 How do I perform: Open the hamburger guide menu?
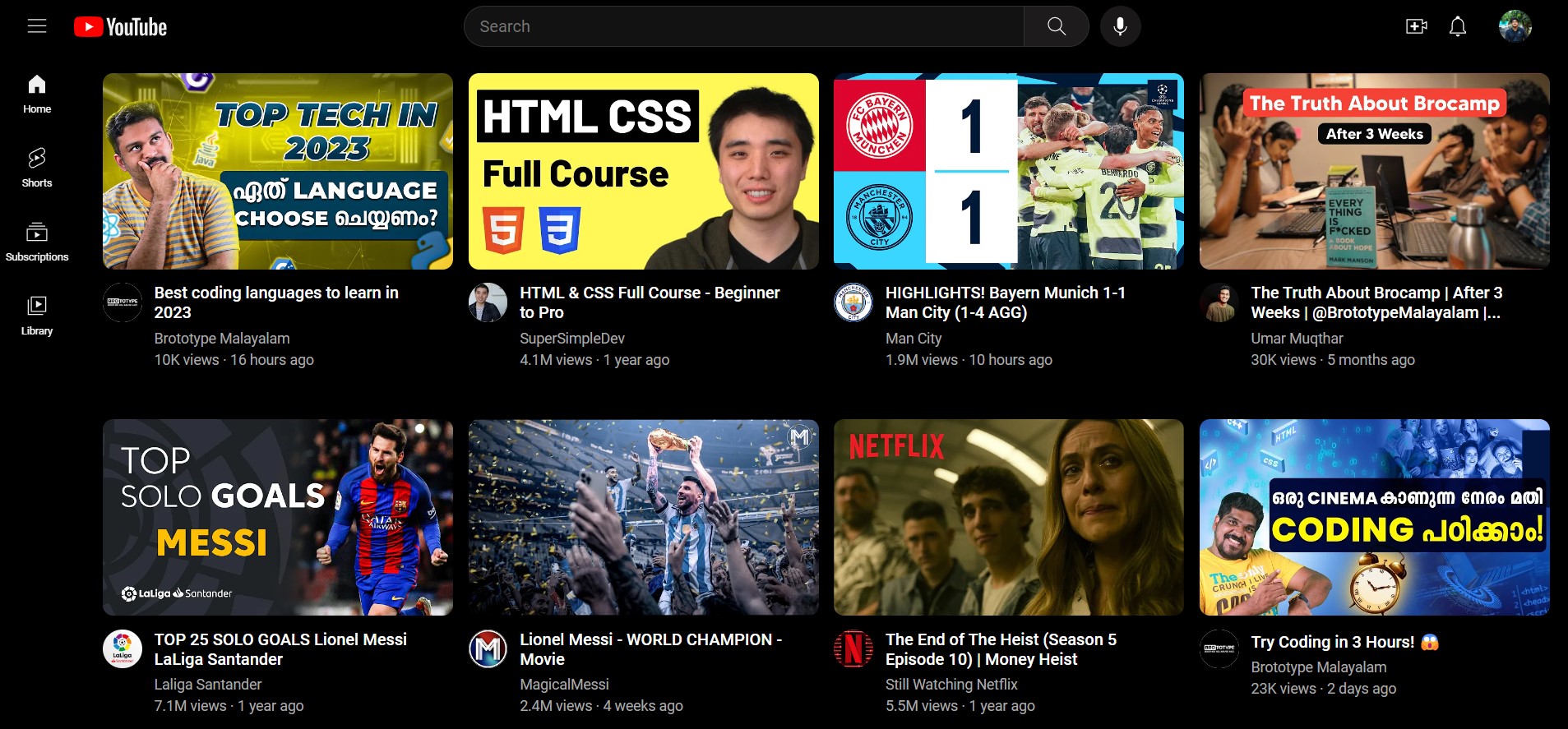(37, 26)
